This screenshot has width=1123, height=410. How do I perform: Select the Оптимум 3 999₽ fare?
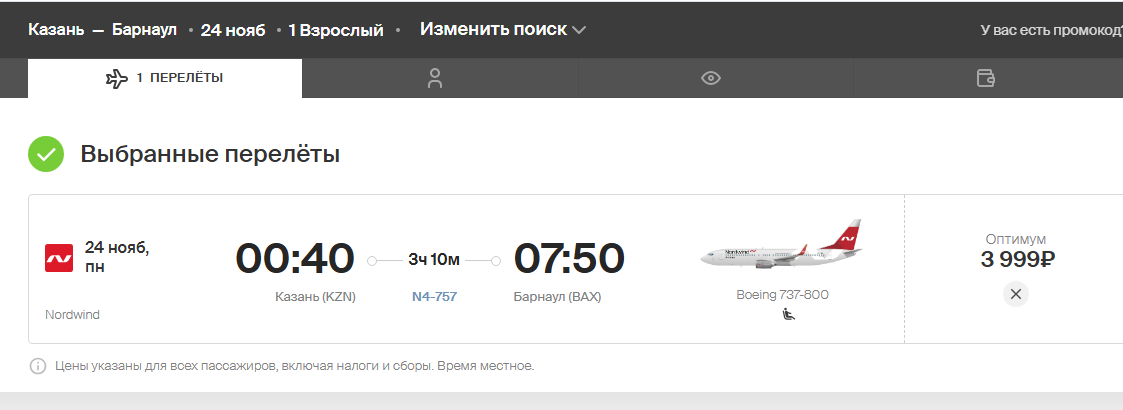point(1017,252)
